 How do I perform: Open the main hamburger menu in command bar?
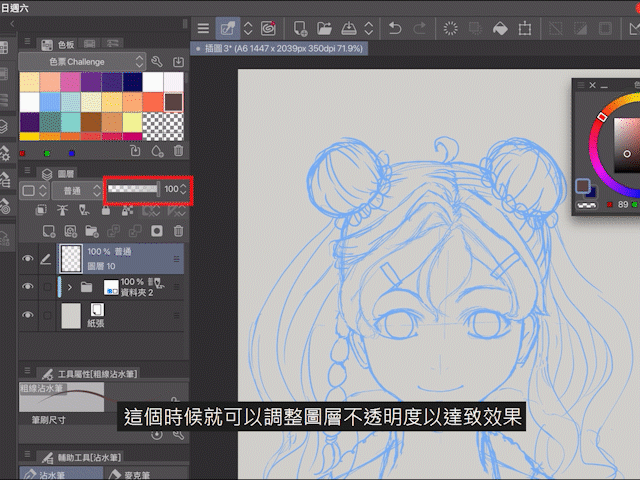coord(203,29)
